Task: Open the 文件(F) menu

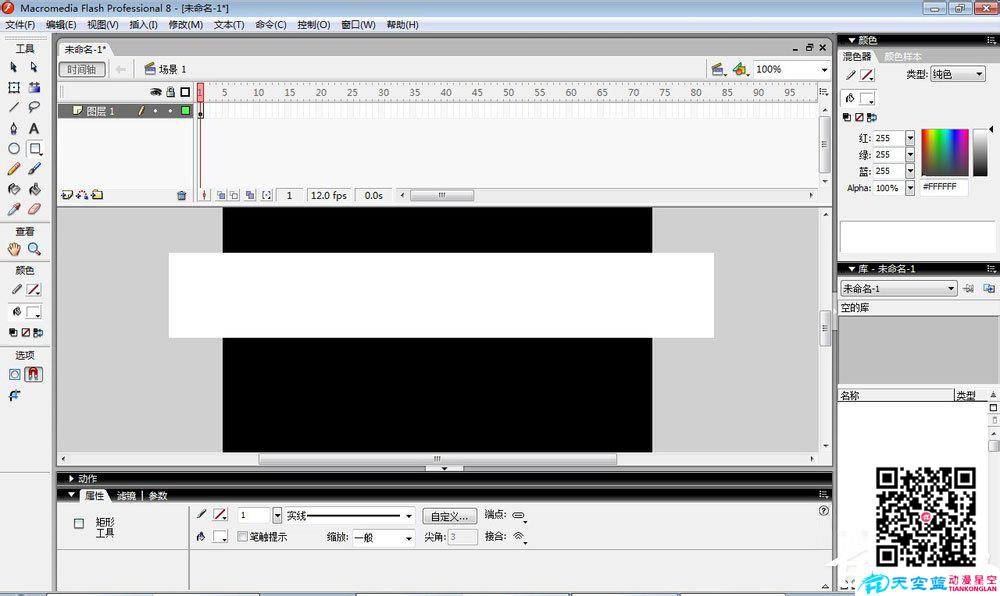Action: [x=20, y=25]
